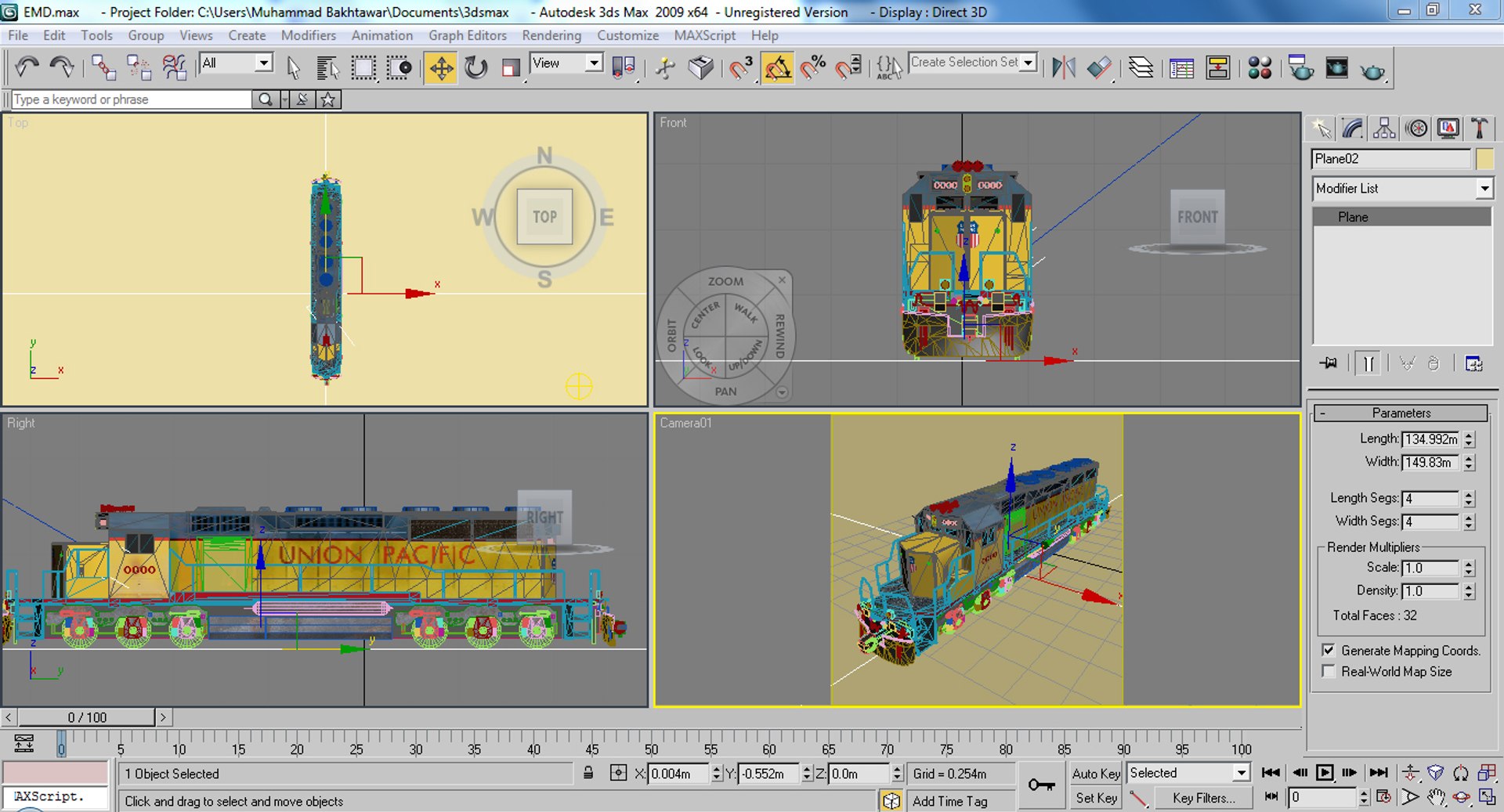This screenshot has width=1504, height=812.
Task: Click the Redo arrow icon
Action: coord(61,68)
